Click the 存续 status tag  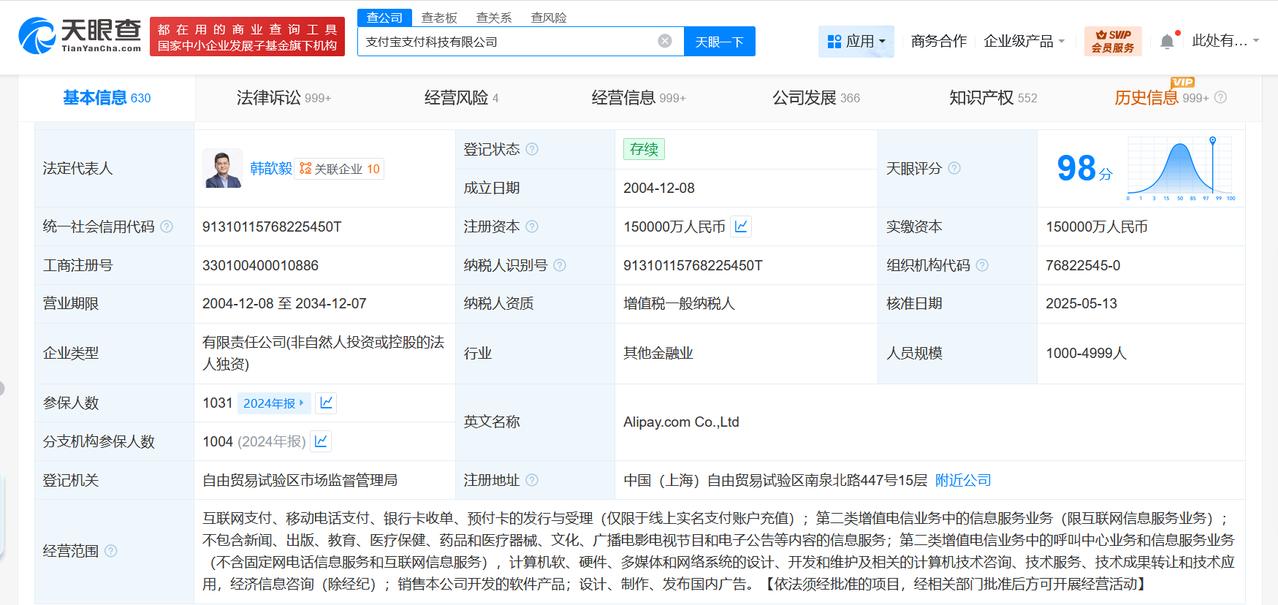(643, 149)
